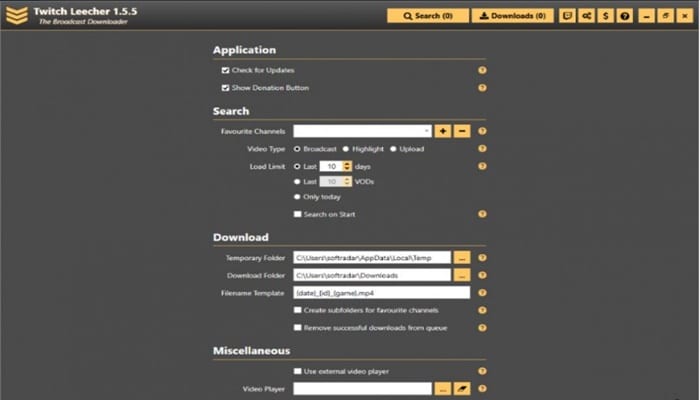
Task: Click the clear Video Player eraser icon
Action: 462,388
